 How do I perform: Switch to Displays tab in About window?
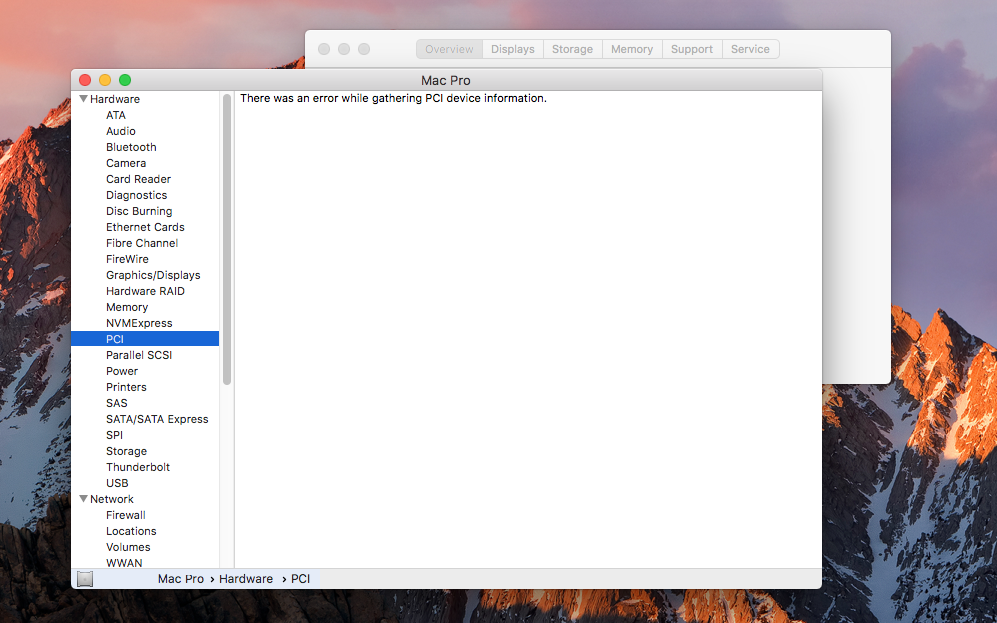512,49
